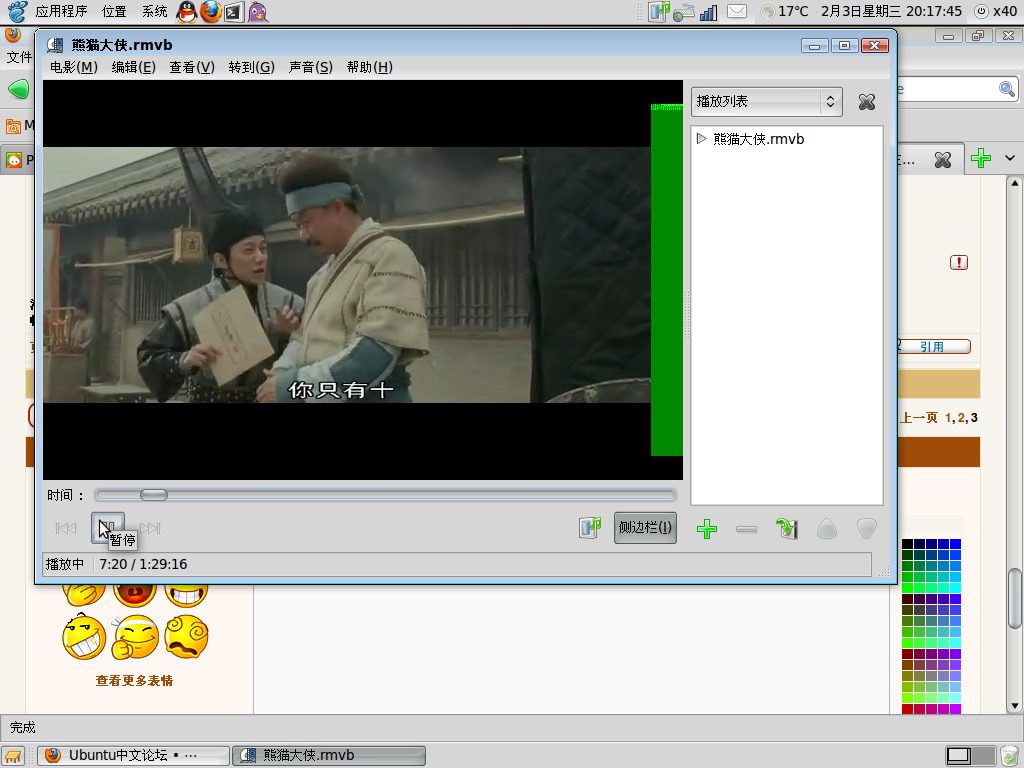Screen dimensions: 1024x768
Task: Open the 电影(M) menu
Action: pos(74,67)
